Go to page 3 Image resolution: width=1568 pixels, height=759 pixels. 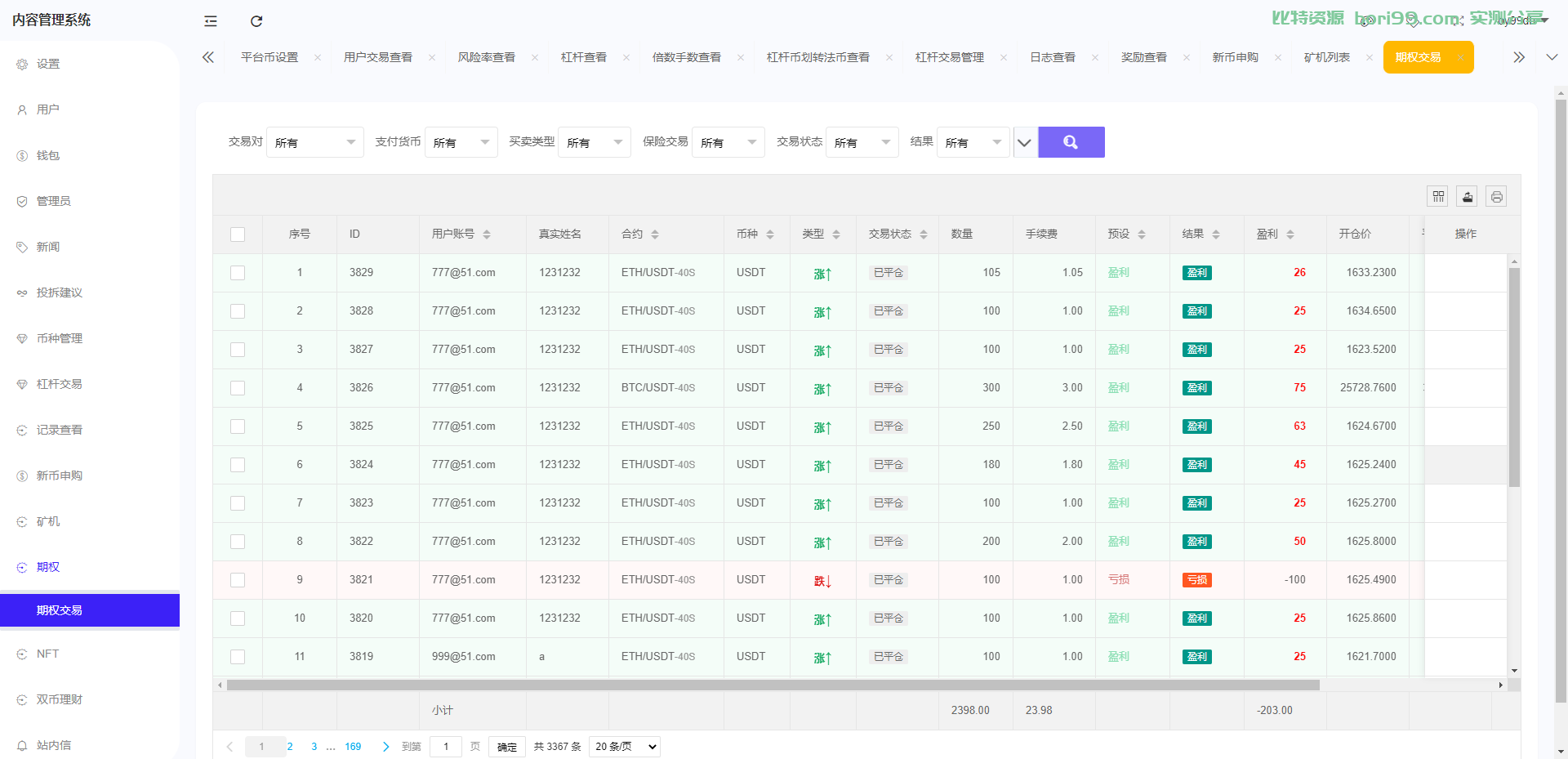(x=314, y=747)
